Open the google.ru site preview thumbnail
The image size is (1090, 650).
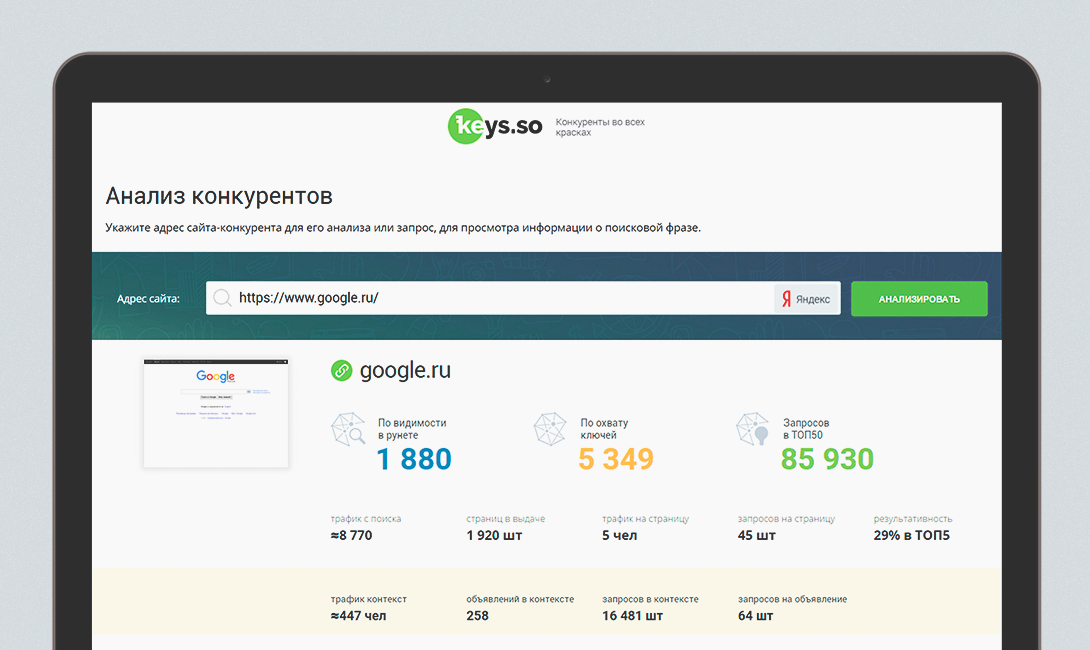216,414
